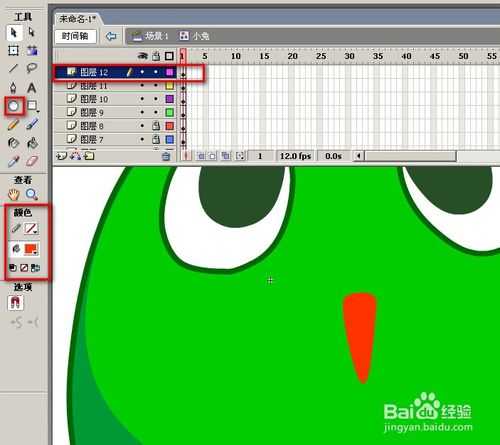The image size is (500, 445).
Task: Select the Line tool
Action: [13, 68]
